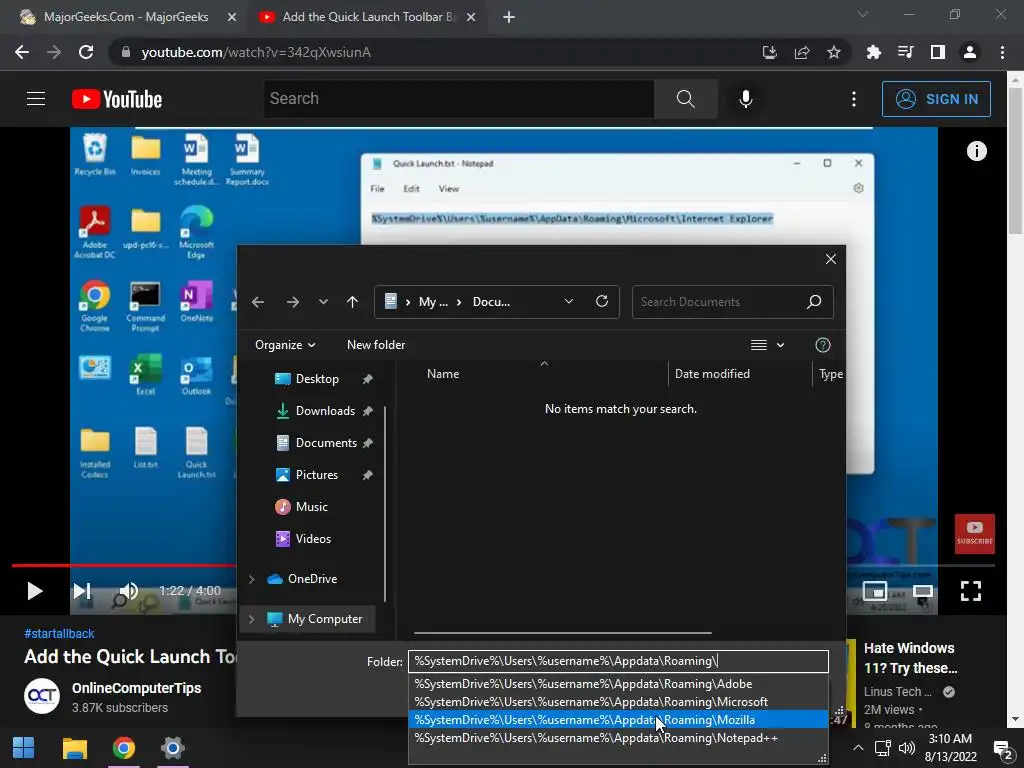
Task: Open Notepad Edit menu in video
Action: (x=411, y=189)
